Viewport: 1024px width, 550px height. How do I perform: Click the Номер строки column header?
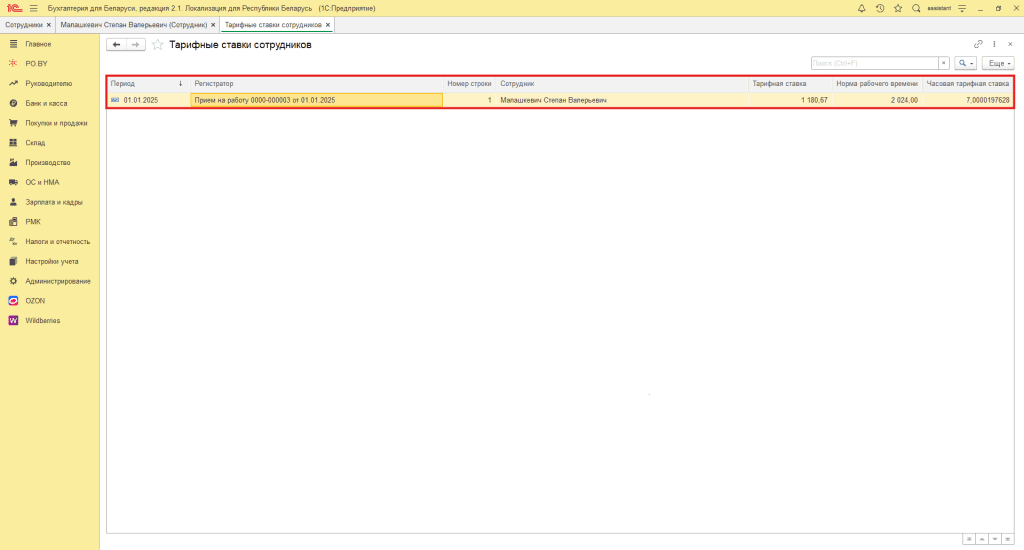[x=469, y=84]
